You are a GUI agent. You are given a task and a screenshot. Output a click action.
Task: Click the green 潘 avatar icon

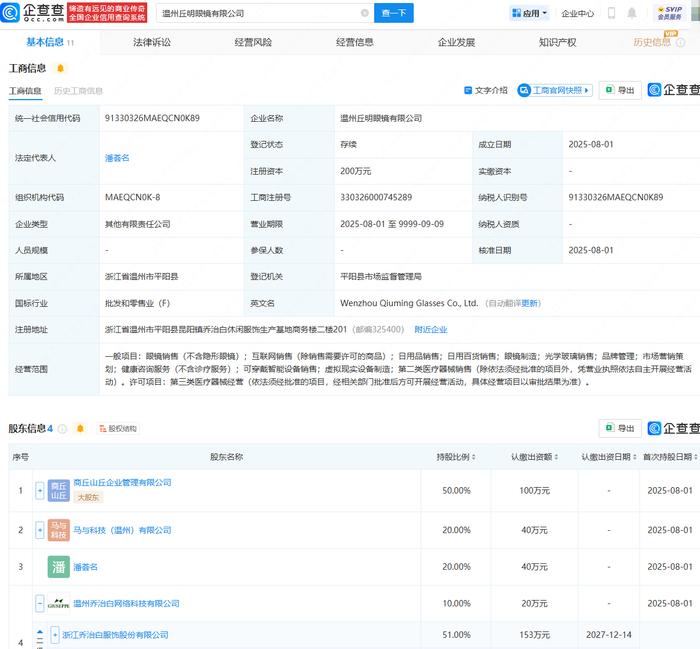[58, 567]
